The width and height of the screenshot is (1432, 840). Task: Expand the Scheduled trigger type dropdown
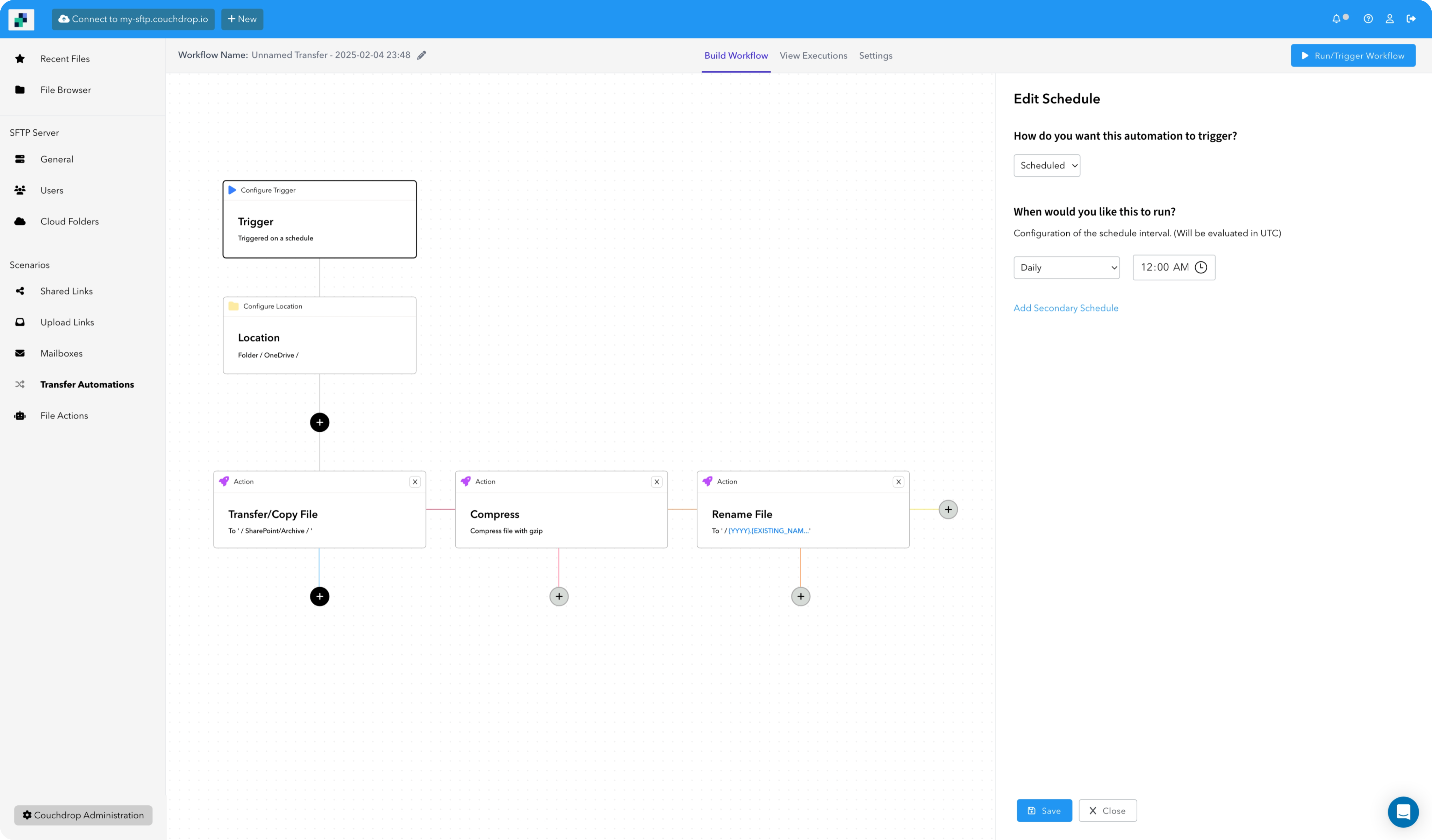(1047, 165)
